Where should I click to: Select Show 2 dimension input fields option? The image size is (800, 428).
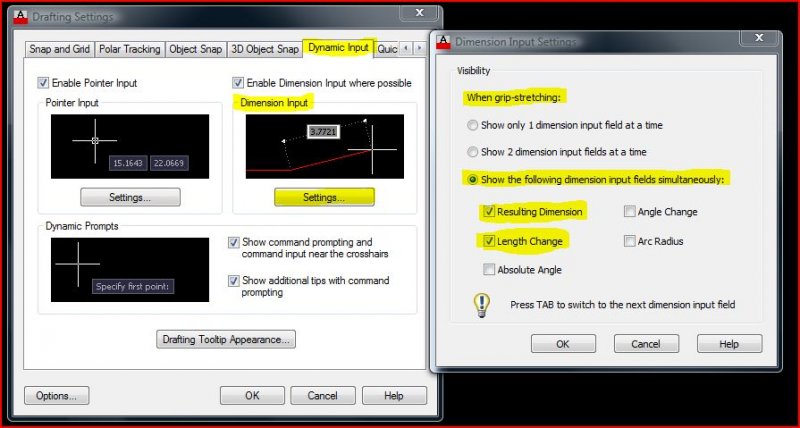coord(472,152)
